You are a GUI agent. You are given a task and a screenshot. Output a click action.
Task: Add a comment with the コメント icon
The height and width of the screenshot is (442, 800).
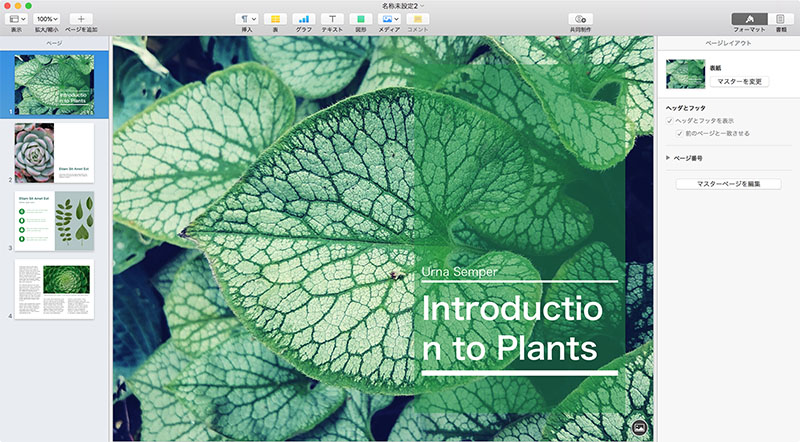(418, 19)
